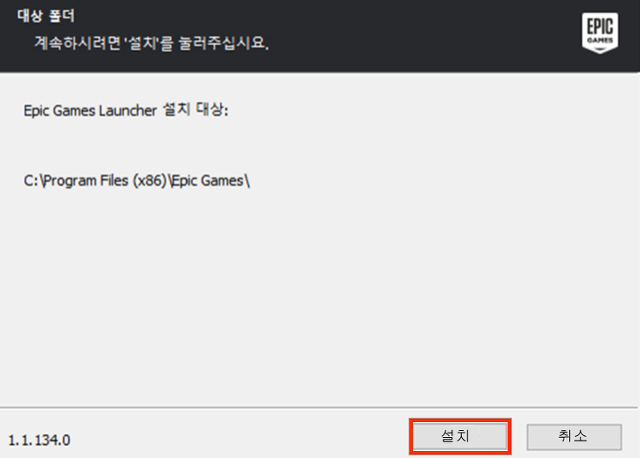Click the Epic Games shield logo
640x458 pixels.
(x=600, y=33)
